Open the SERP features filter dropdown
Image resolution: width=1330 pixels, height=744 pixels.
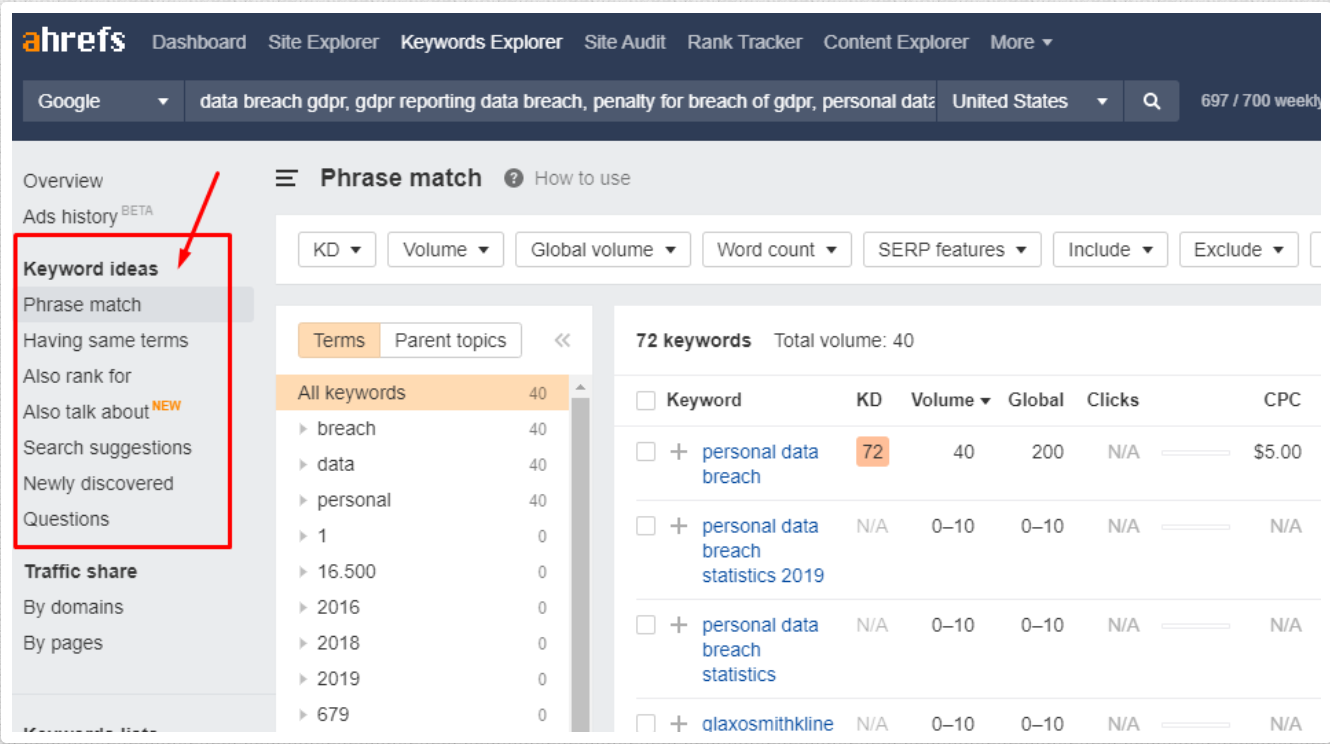coord(952,250)
